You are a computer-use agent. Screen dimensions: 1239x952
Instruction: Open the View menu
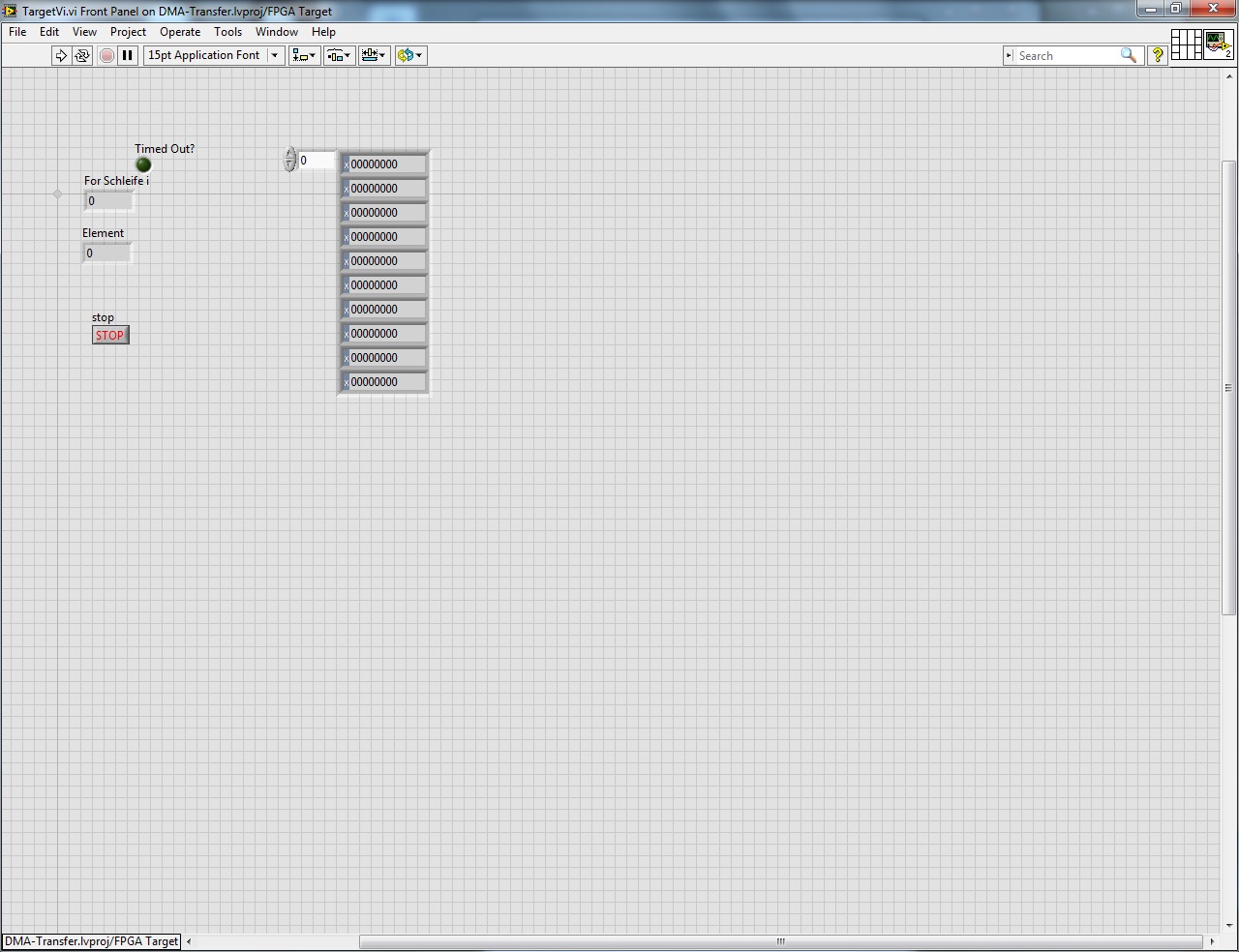[85, 32]
